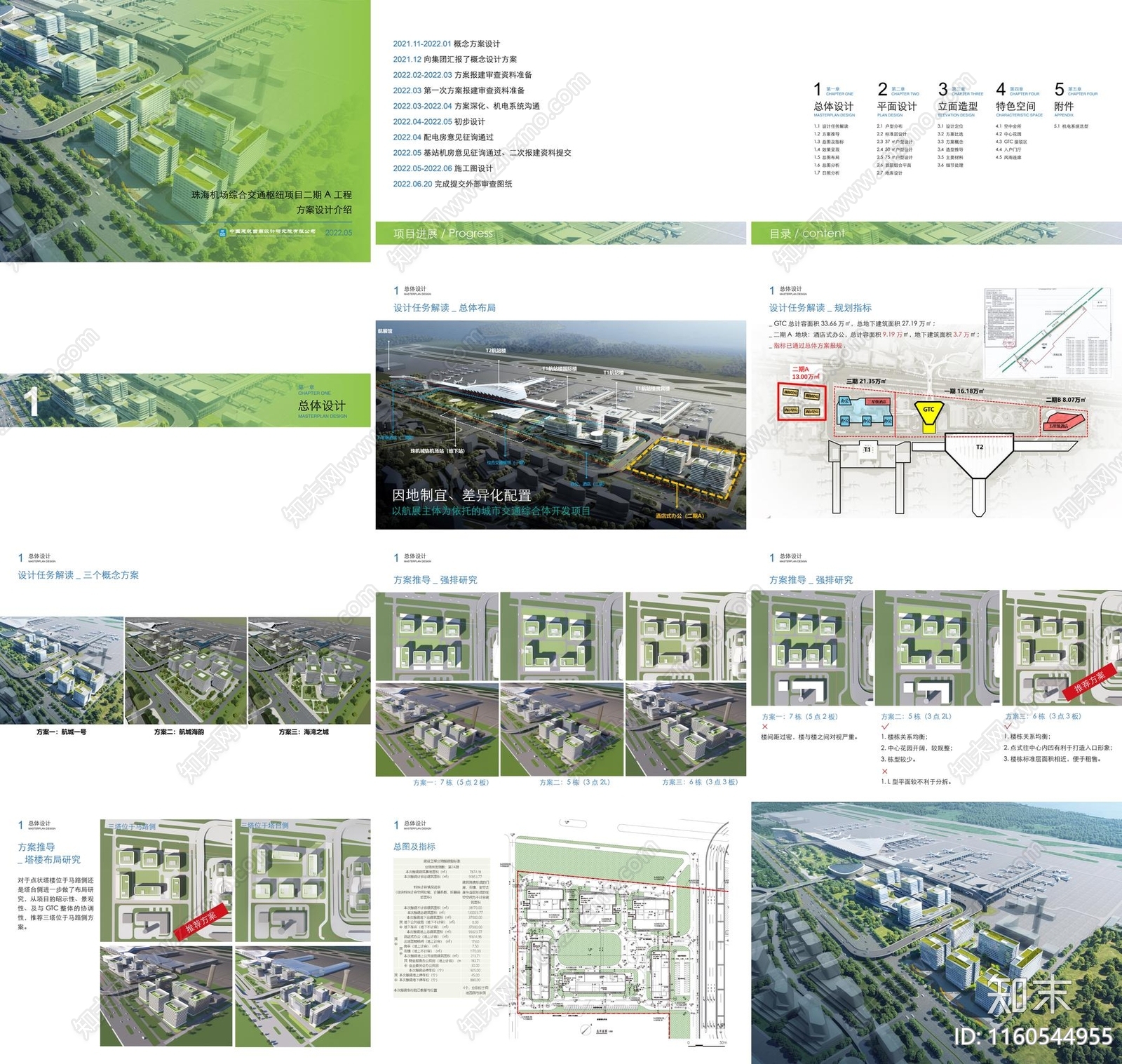
Task: Select chapter 2 平面设计 heading
Action: pos(897,107)
